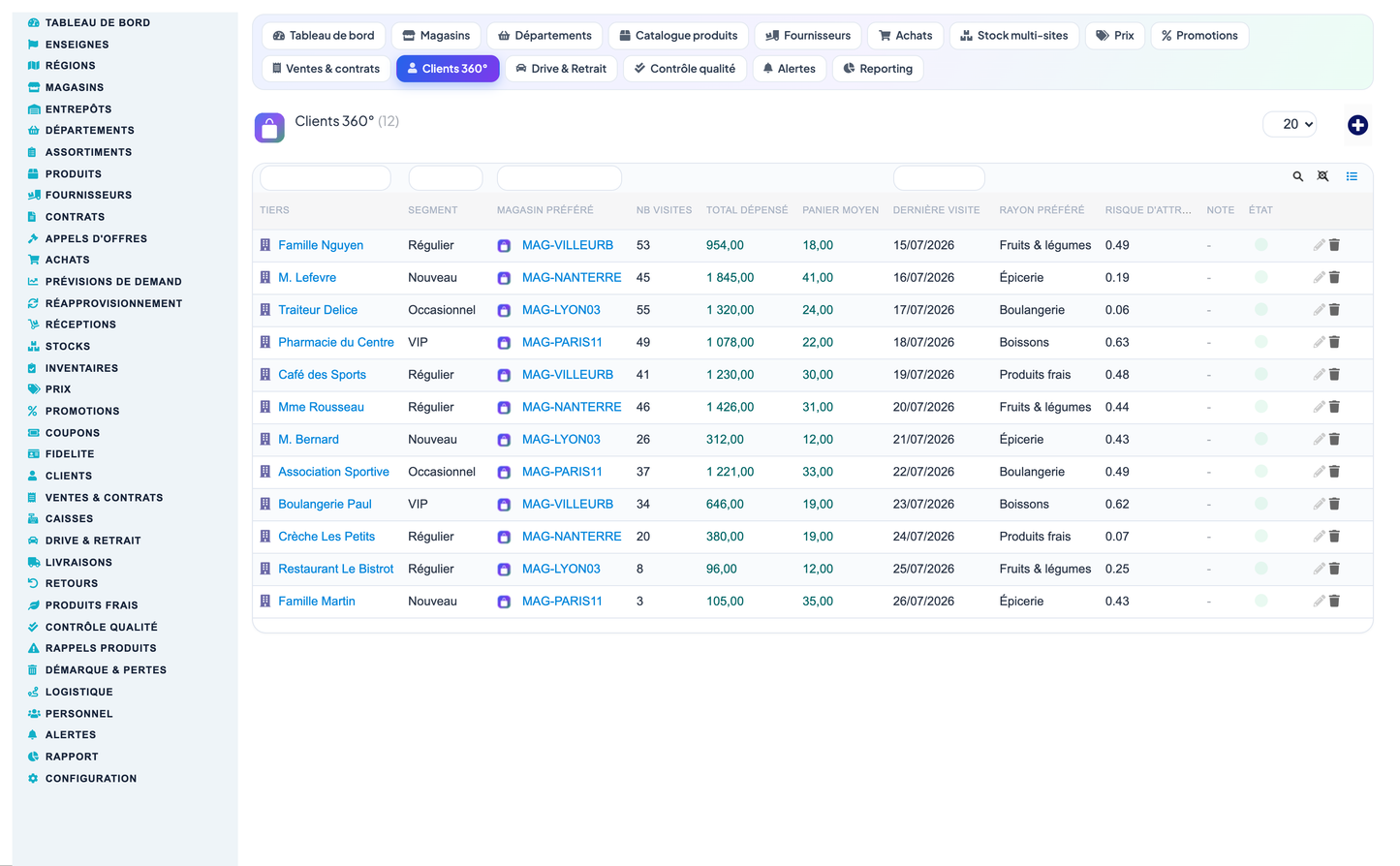
Task: Click the Segment filter input field
Action: (x=446, y=178)
